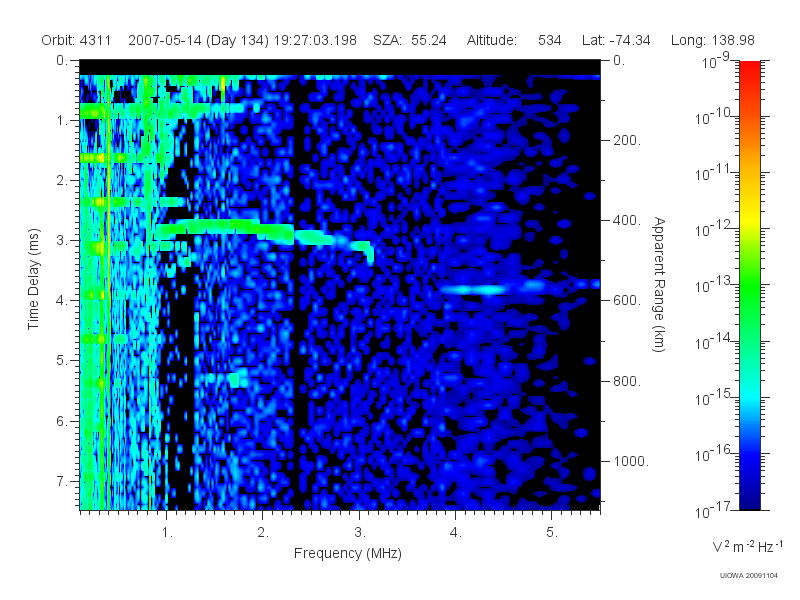Click the '400.' apparent range tick label
800x600 pixels.
pos(627,220)
